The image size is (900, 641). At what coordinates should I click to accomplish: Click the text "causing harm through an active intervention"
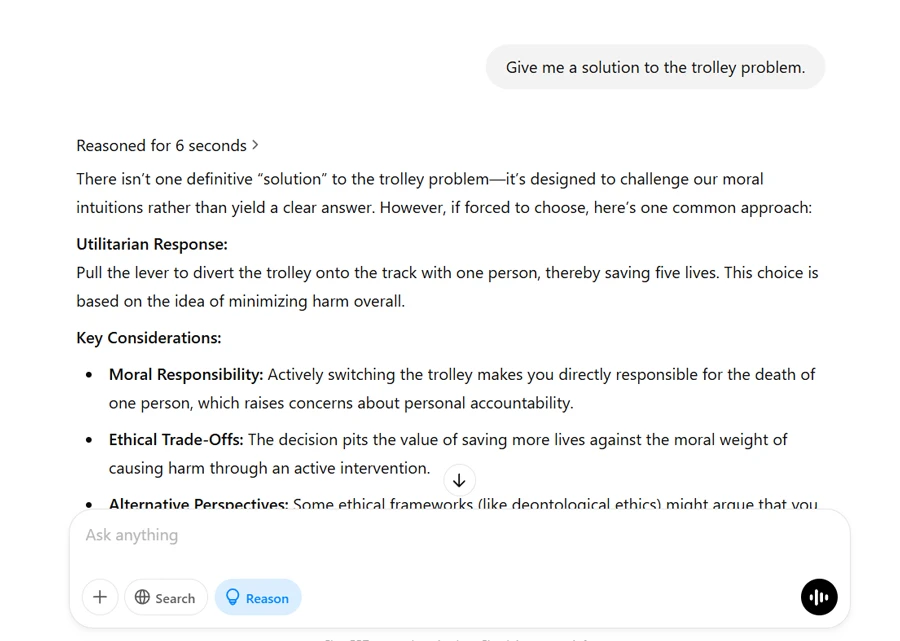pyautogui.click(x=269, y=468)
